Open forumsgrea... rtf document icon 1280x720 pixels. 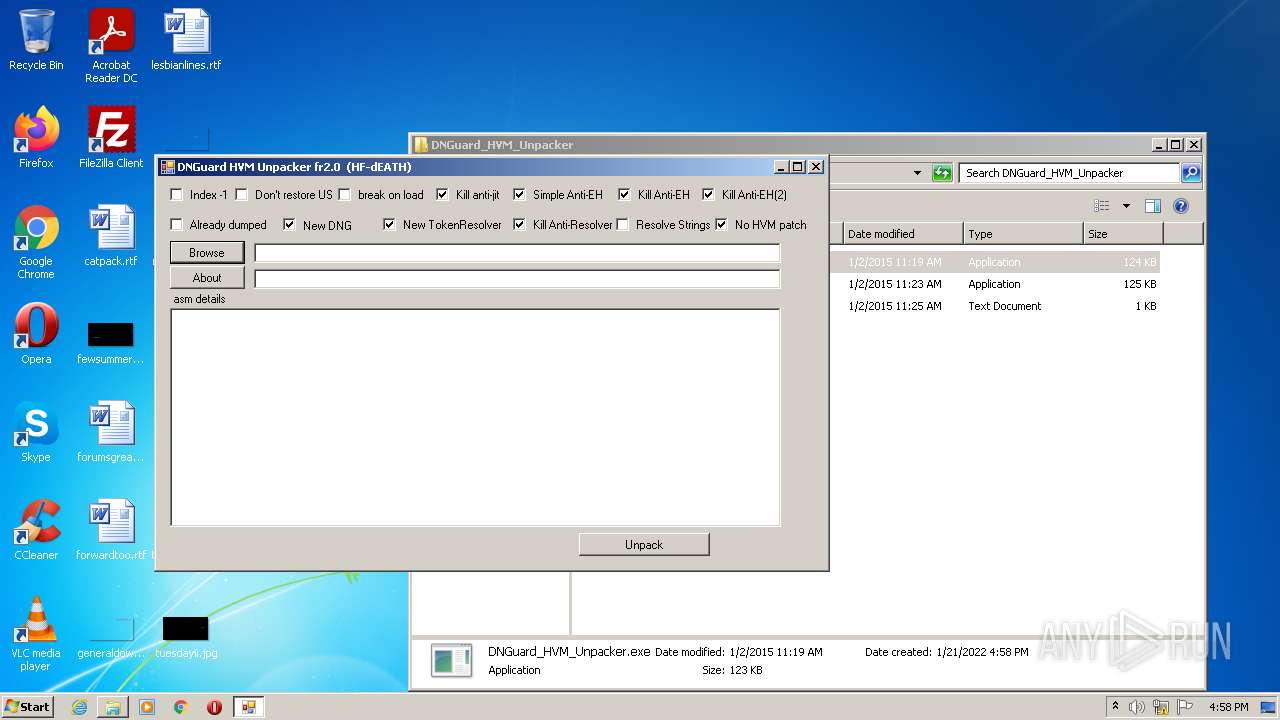tap(111, 432)
